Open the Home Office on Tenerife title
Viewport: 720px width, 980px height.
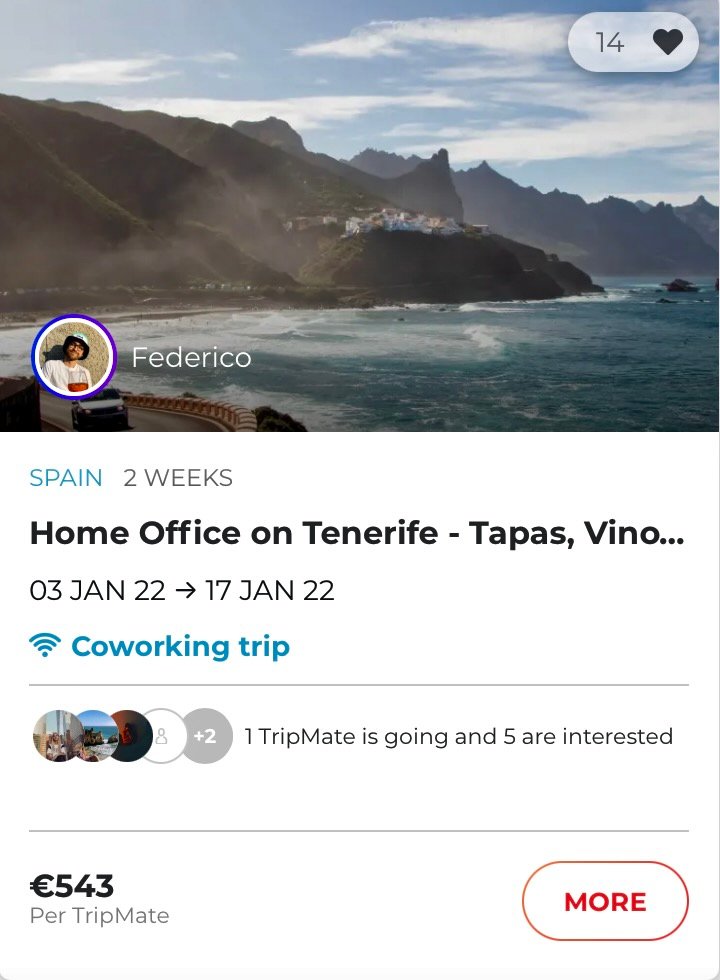[x=357, y=533]
